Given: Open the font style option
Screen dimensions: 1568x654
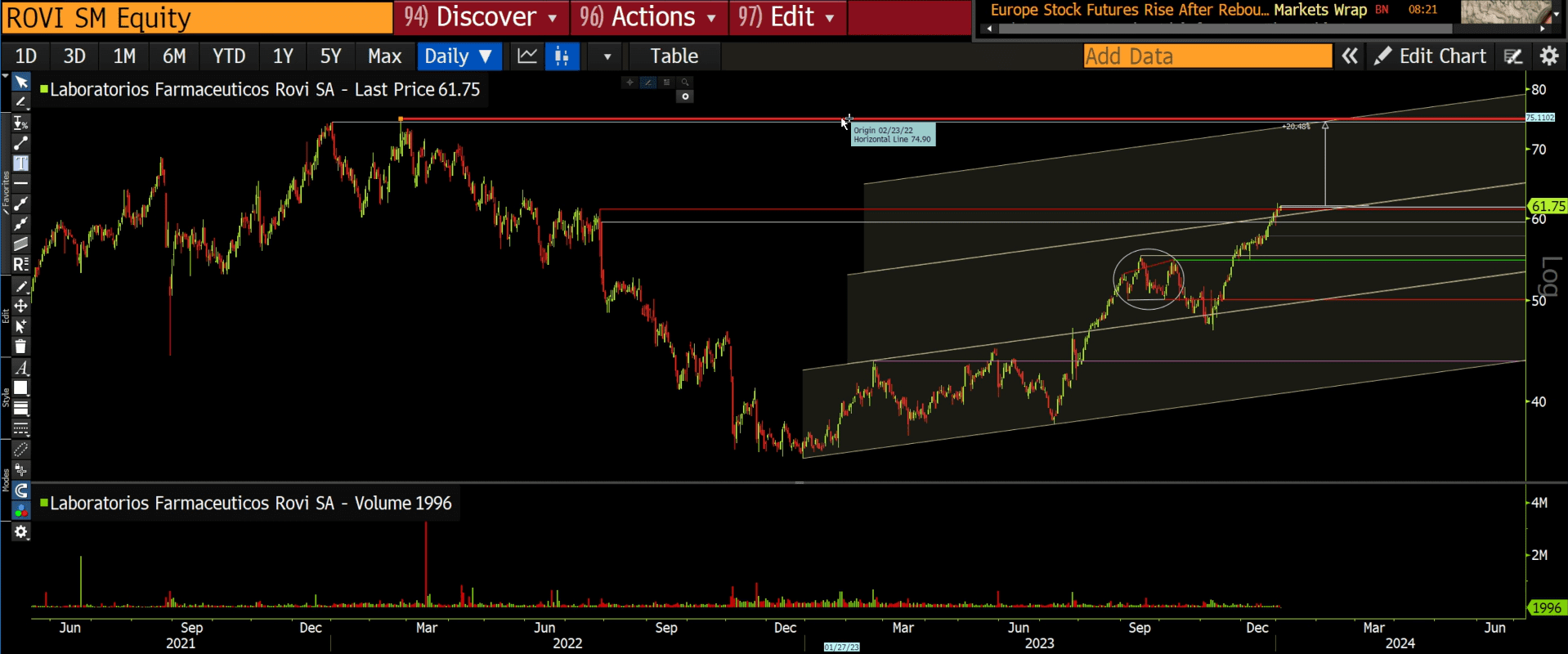Looking at the screenshot, I should [21, 368].
